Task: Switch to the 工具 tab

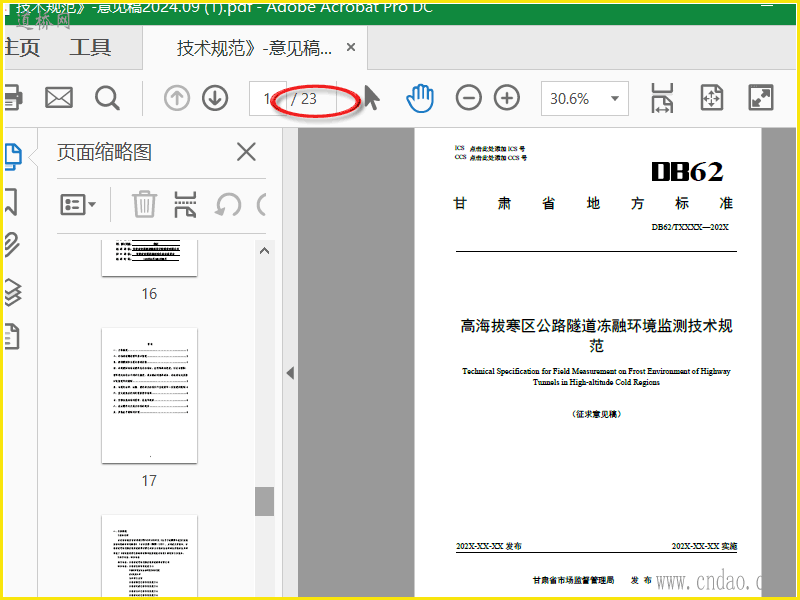Action: [90, 47]
